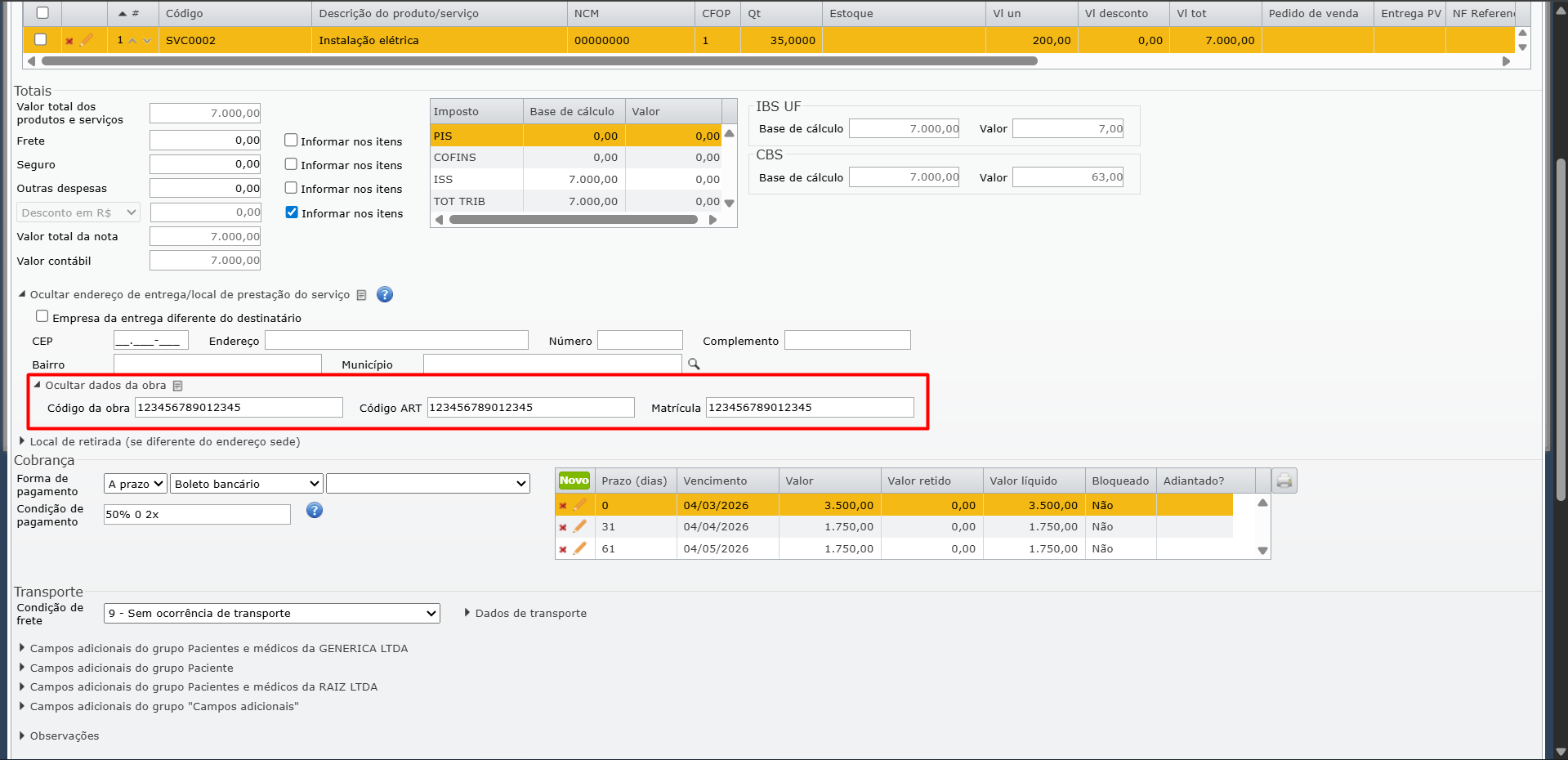Delete installment due 04/04/2026
Viewport: 1568px width, 760px height.
563,527
